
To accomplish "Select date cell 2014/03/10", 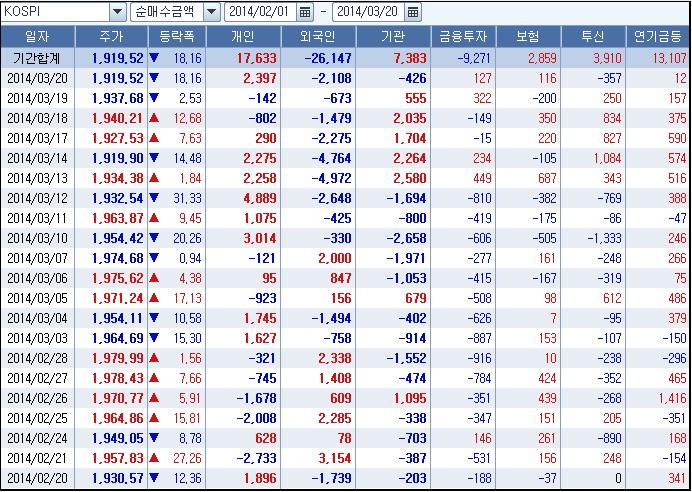I will (x=38, y=238).
